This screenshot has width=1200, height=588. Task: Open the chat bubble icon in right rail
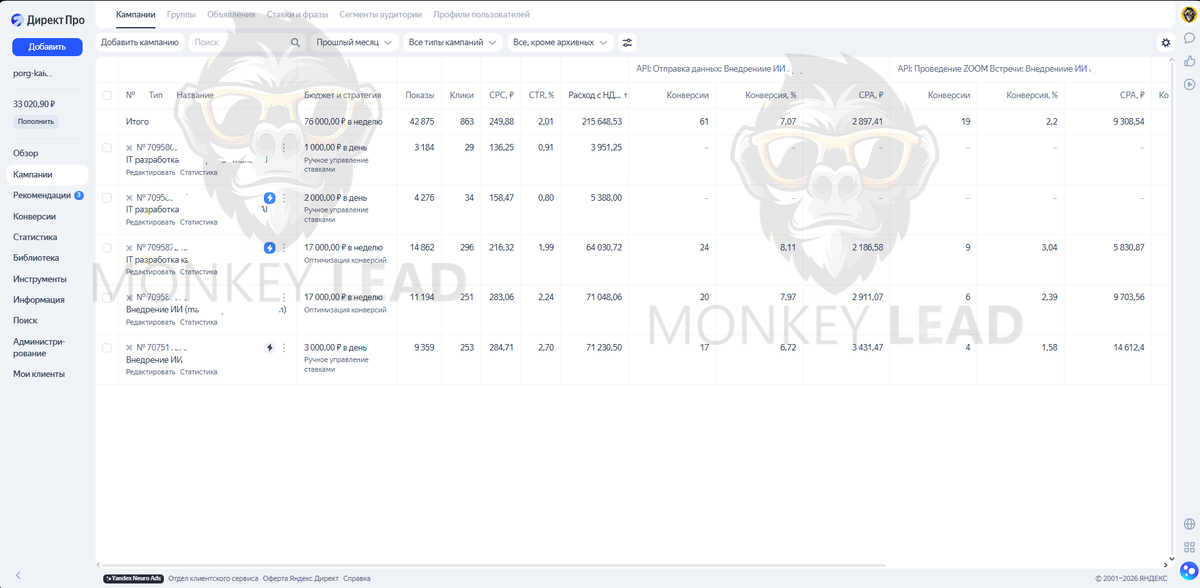click(1189, 38)
